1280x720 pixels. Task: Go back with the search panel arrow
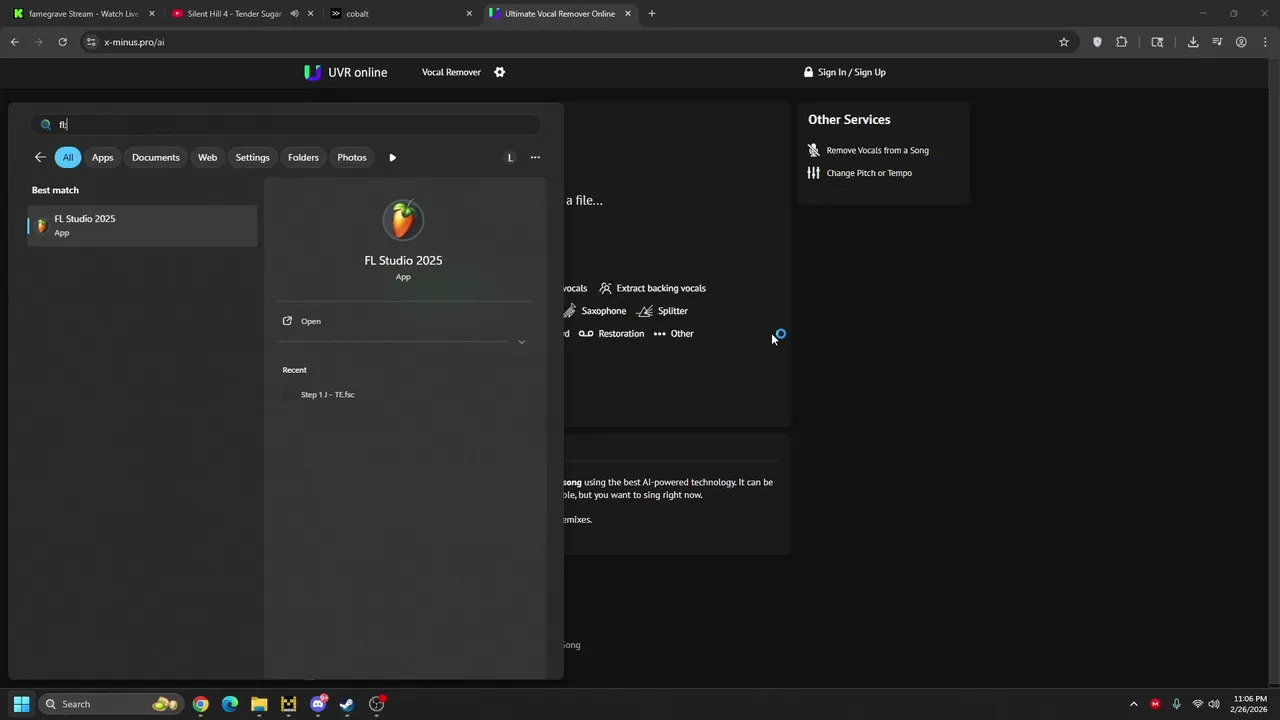pyautogui.click(x=40, y=157)
